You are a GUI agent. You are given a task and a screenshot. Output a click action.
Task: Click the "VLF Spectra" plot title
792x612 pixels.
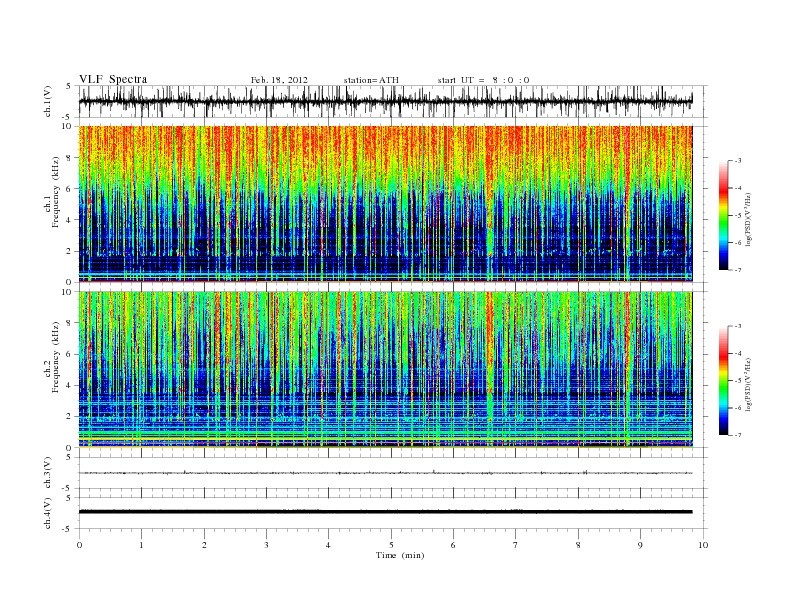point(113,79)
